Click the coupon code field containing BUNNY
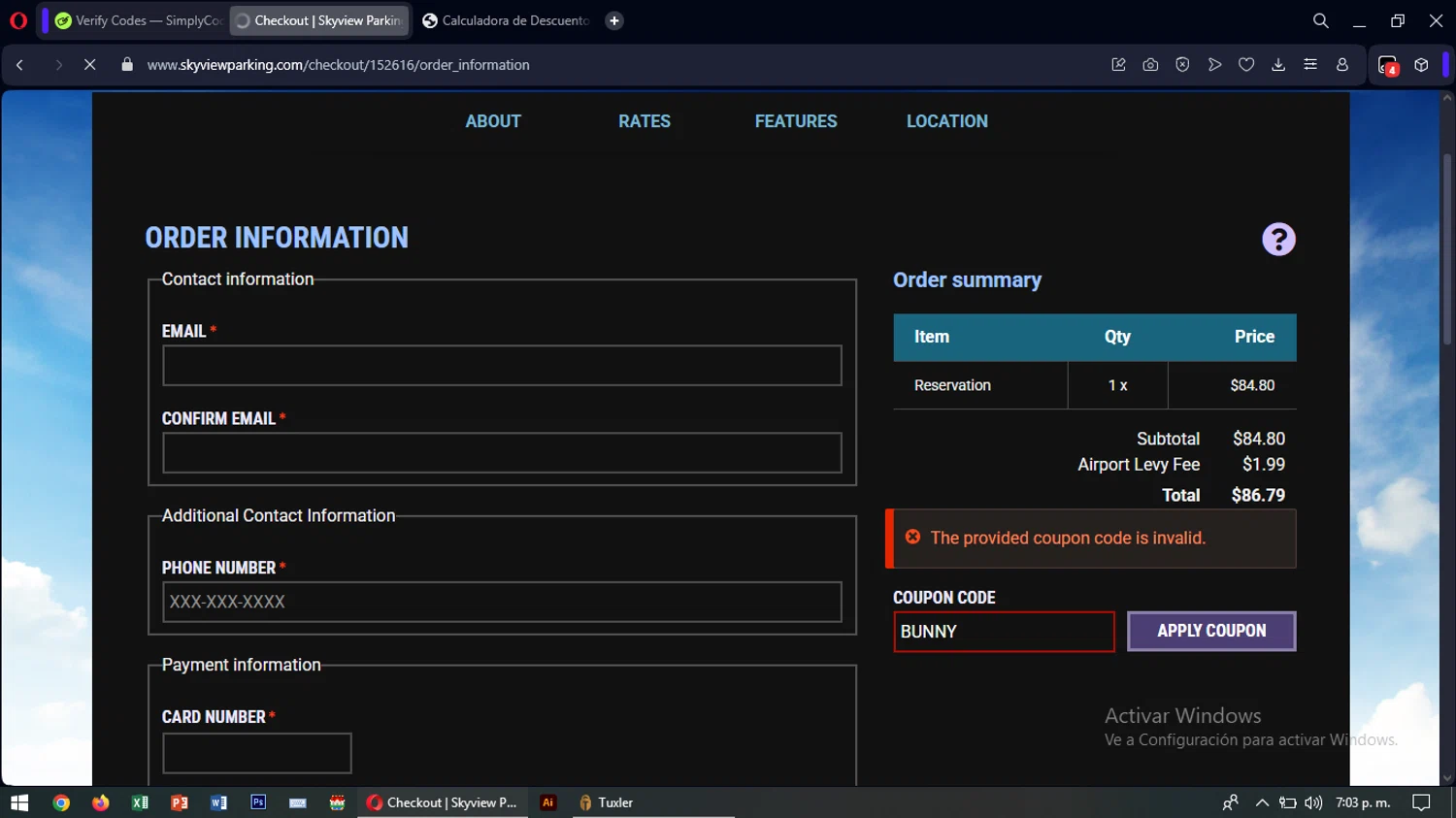The height and width of the screenshot is (818, 1456). (x=1004, y=632)
